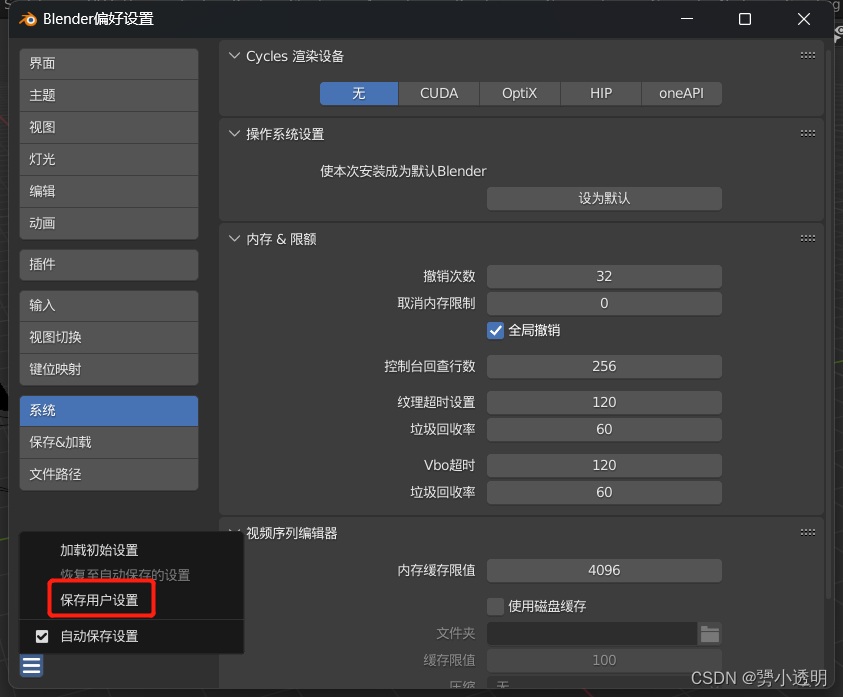Collapse the 操作系统设置 panel

(234, 133)
